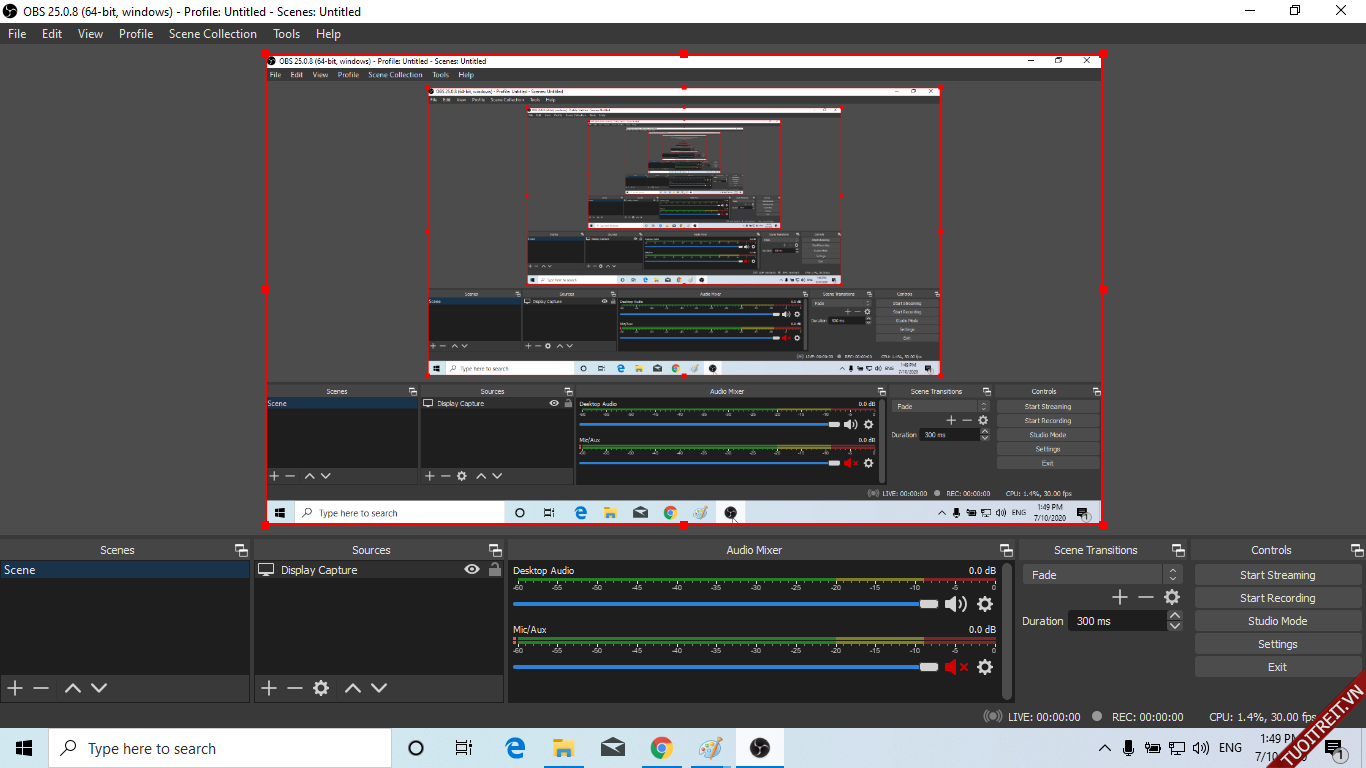Undock the Audio Mixer panel
This screenshot has width=1366, height=768.
tap(1006, 550)
